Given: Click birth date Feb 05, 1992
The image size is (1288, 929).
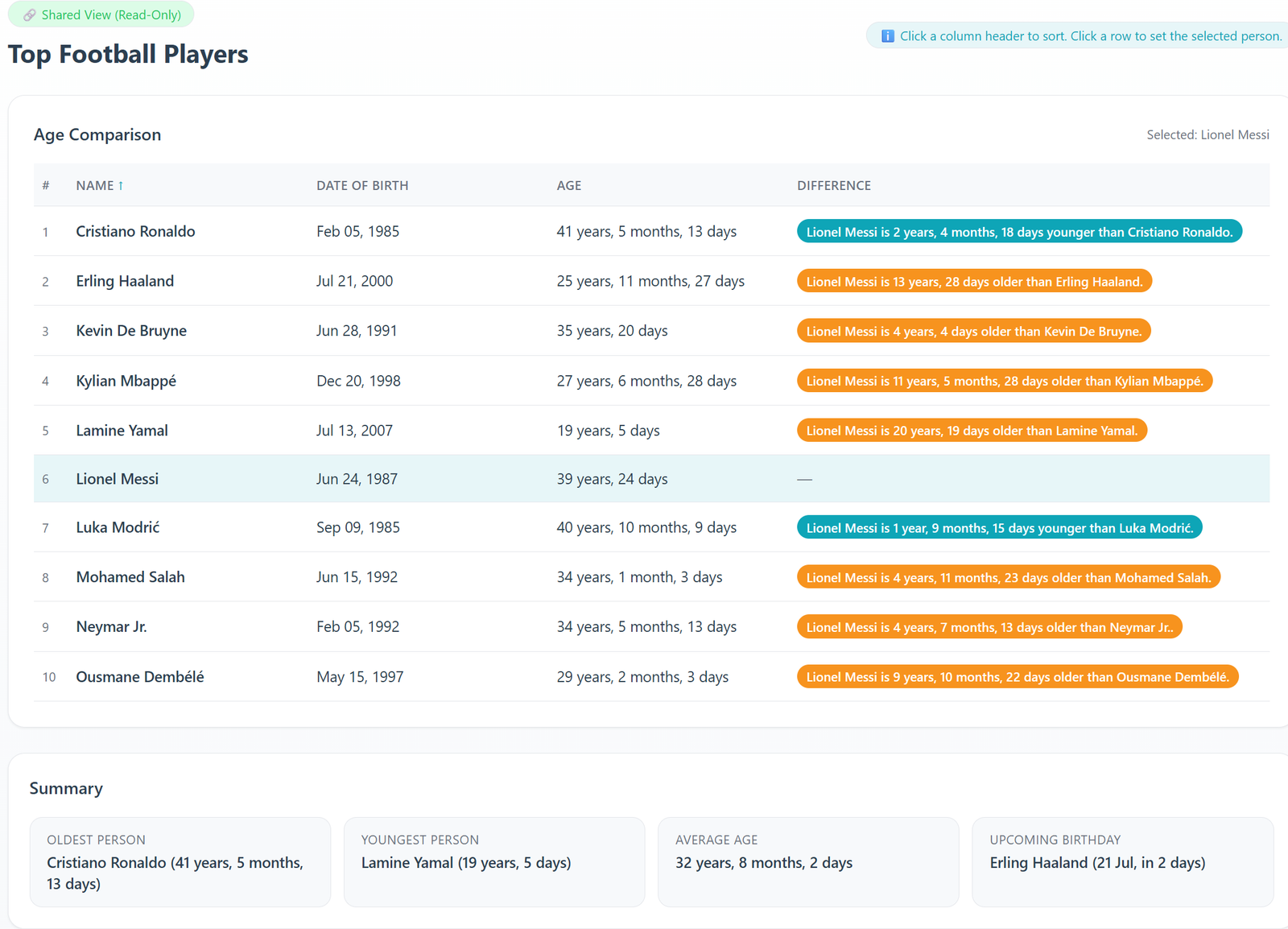Looking at the screenshot, I should point(357,626).
